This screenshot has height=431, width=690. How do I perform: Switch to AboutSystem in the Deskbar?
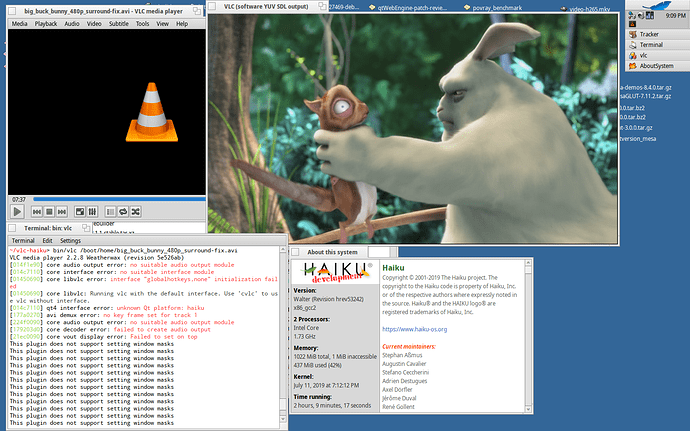(x=657, y=66)
